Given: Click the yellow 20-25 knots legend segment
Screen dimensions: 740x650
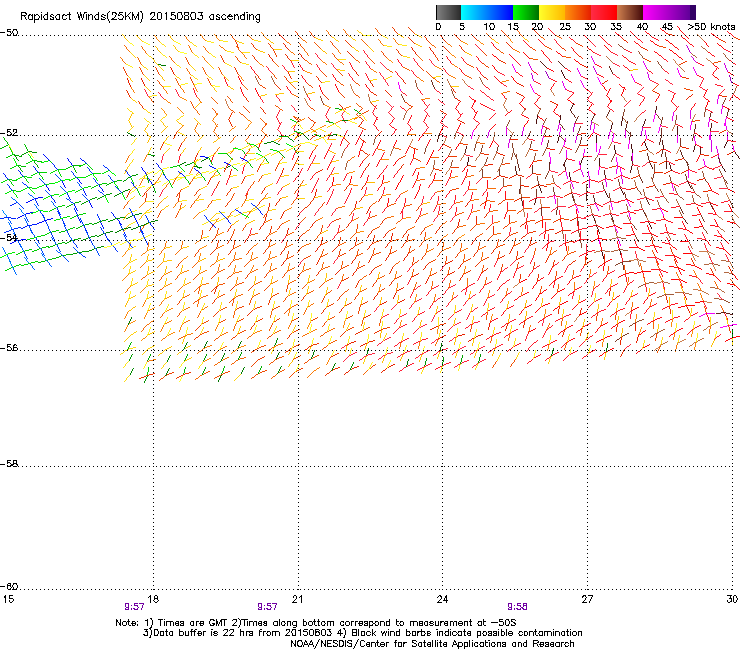Looking at the screenshot, I should tap(552, 12).
